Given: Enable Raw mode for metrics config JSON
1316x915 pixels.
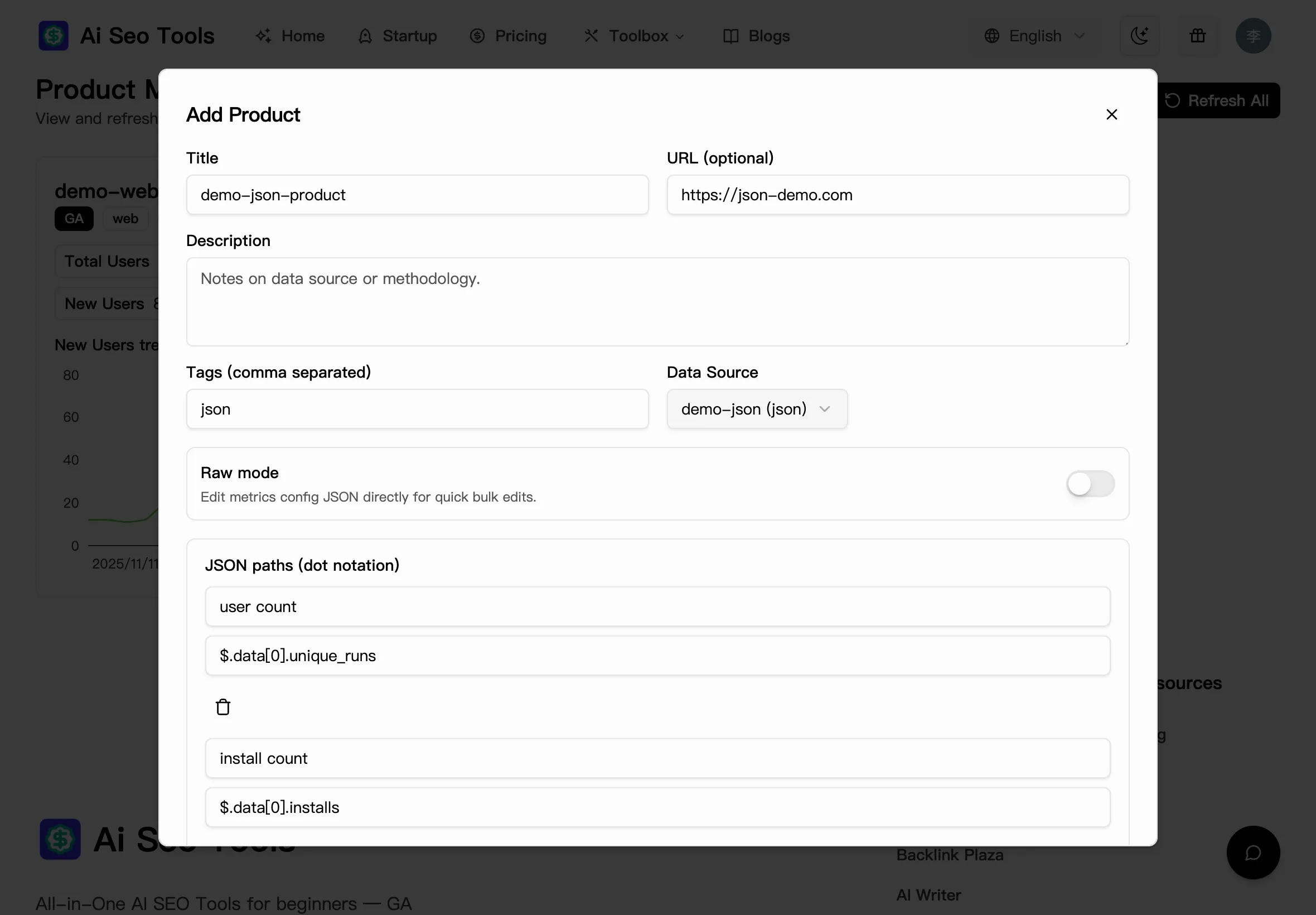Looking at the screenshot, I should tap(1090, 484).
